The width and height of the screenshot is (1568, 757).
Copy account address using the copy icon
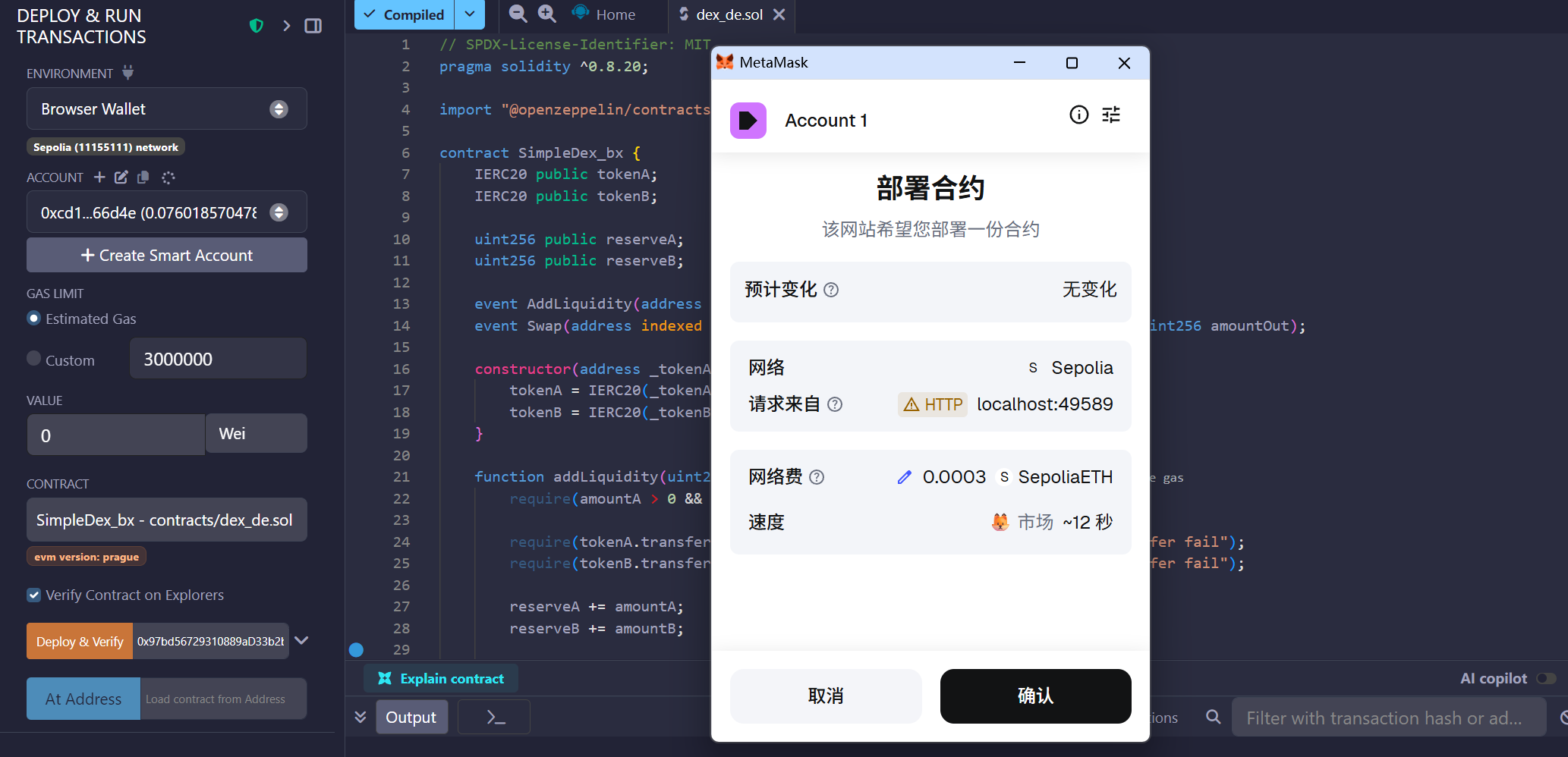coord(143,177)
